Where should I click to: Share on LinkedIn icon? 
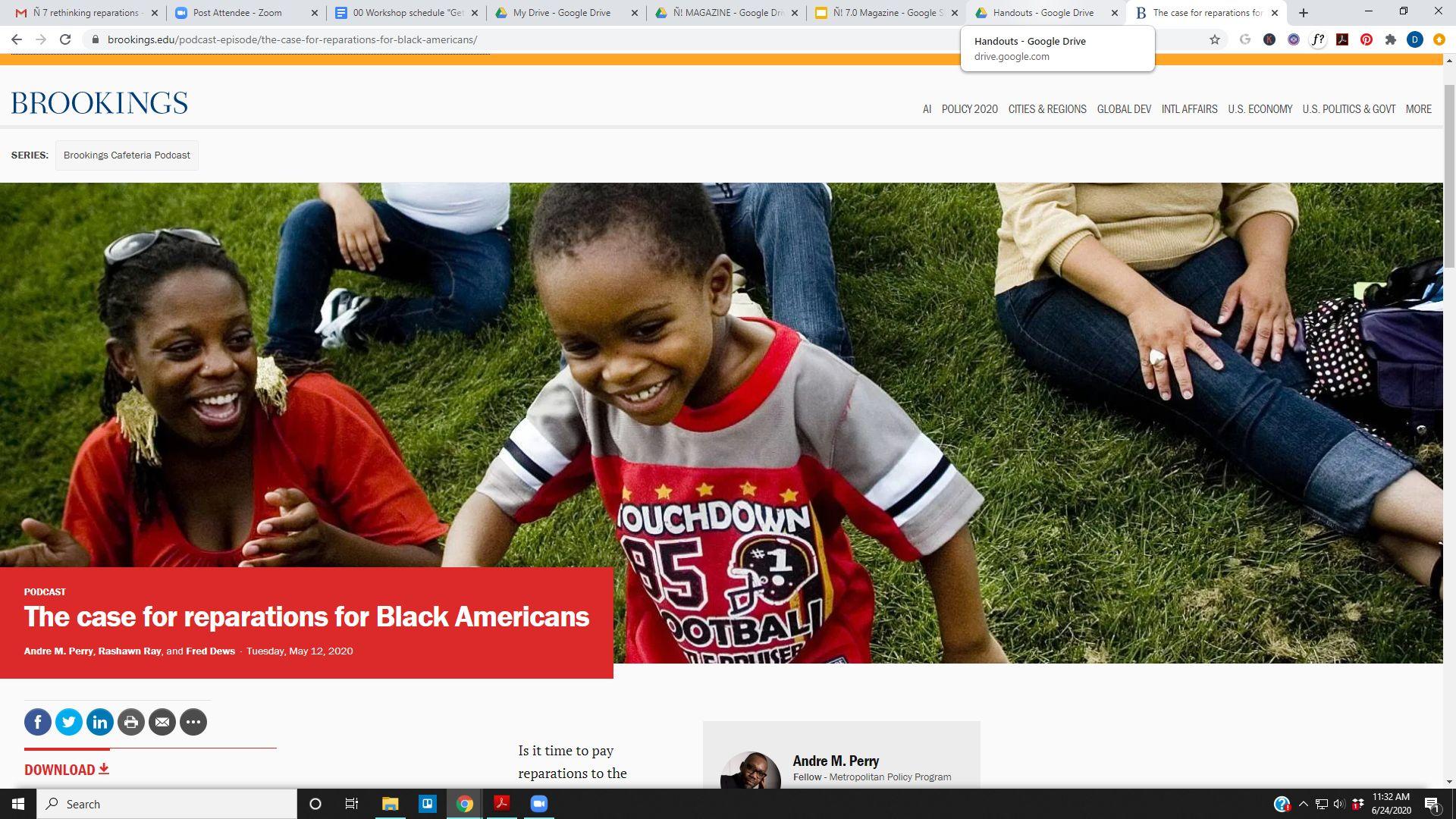(x=100, y=722)
